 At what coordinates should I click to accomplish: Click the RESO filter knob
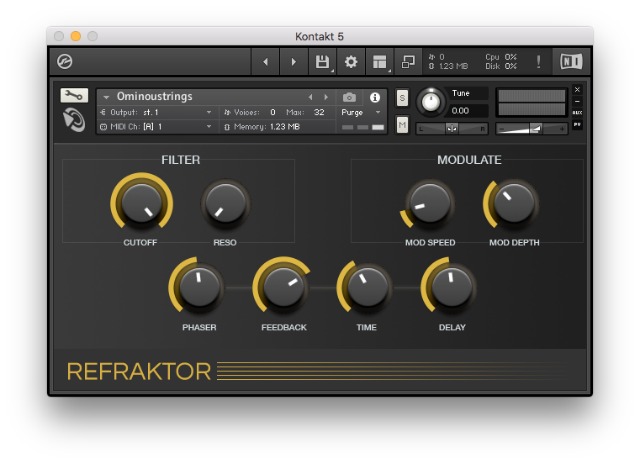pos(225,203)
